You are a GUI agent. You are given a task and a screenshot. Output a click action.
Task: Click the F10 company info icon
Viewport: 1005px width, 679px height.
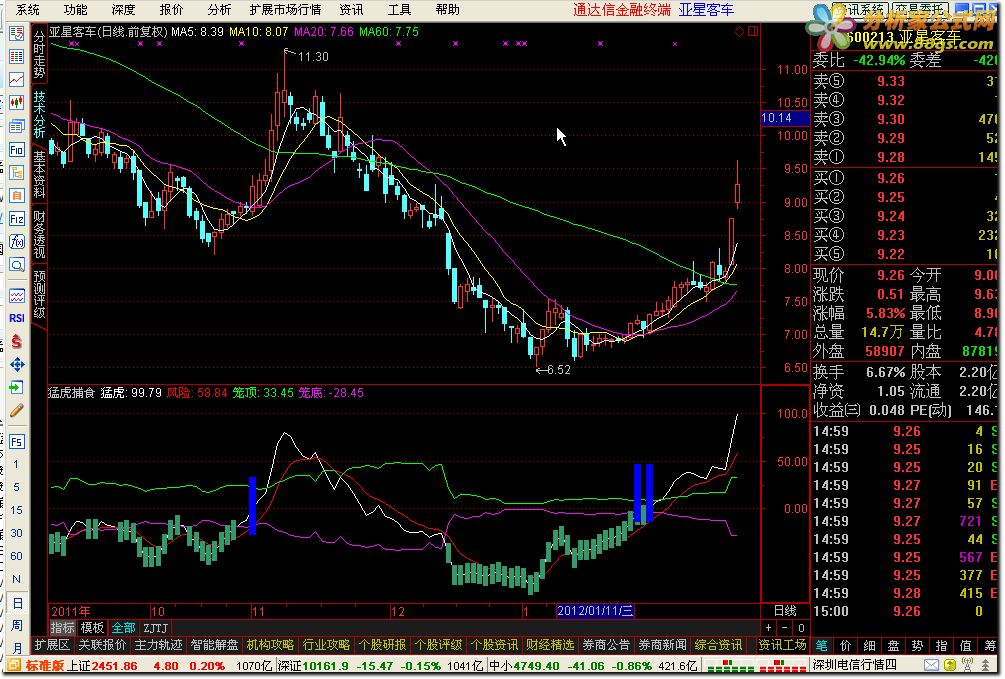point(17,149)
